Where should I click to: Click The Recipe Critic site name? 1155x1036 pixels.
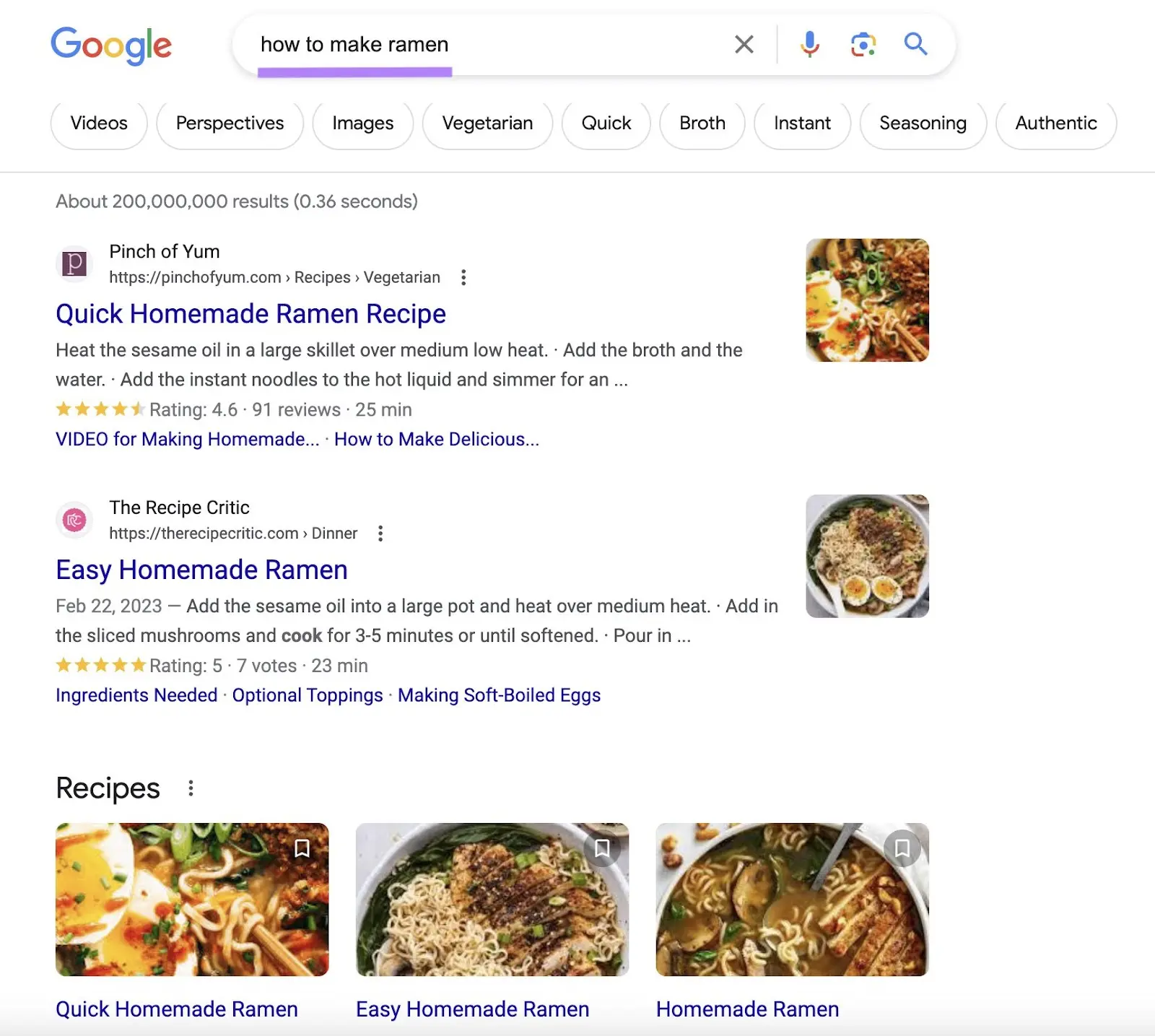(180, 508)
